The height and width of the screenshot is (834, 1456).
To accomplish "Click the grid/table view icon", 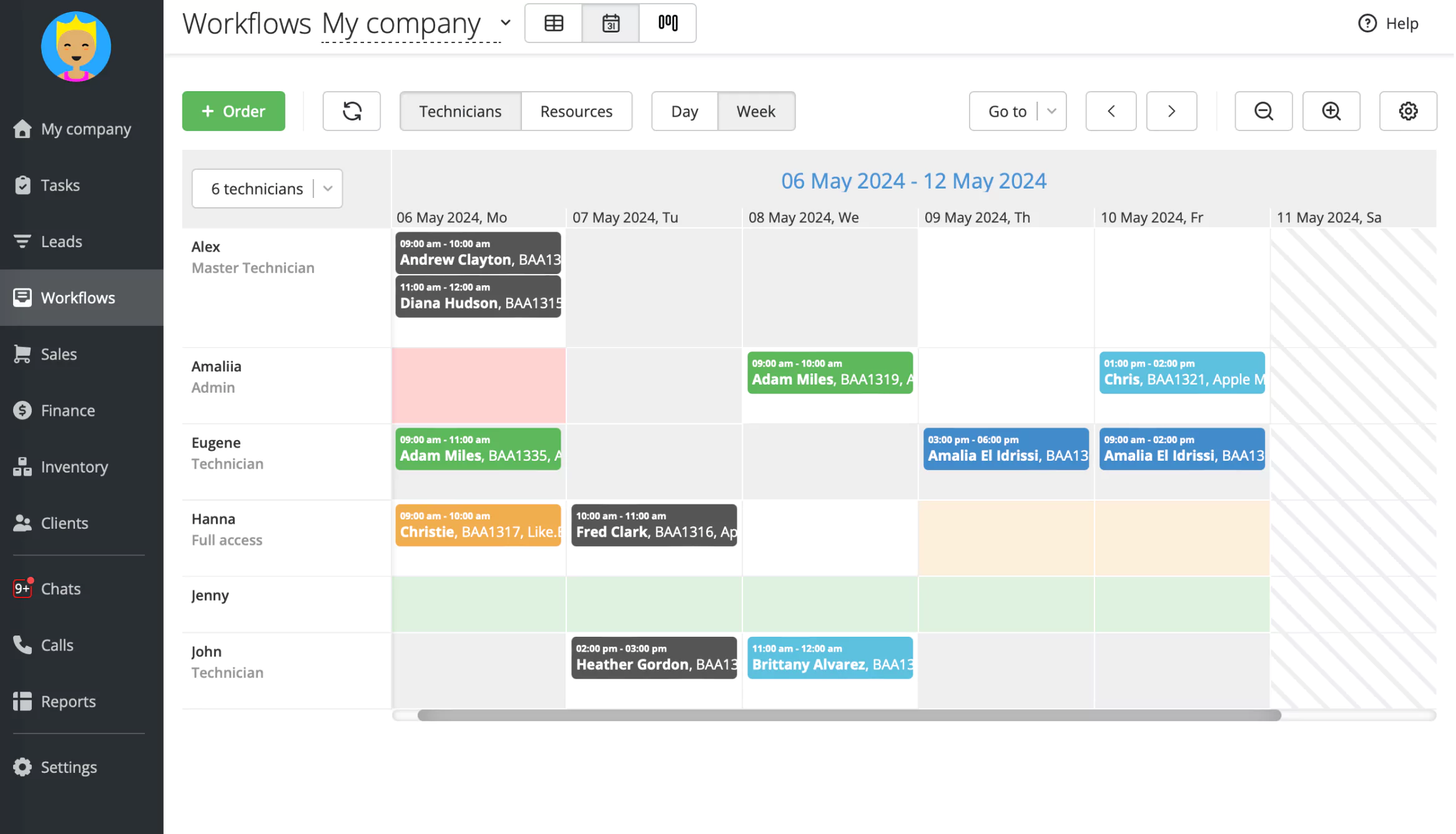I will 553,22.
